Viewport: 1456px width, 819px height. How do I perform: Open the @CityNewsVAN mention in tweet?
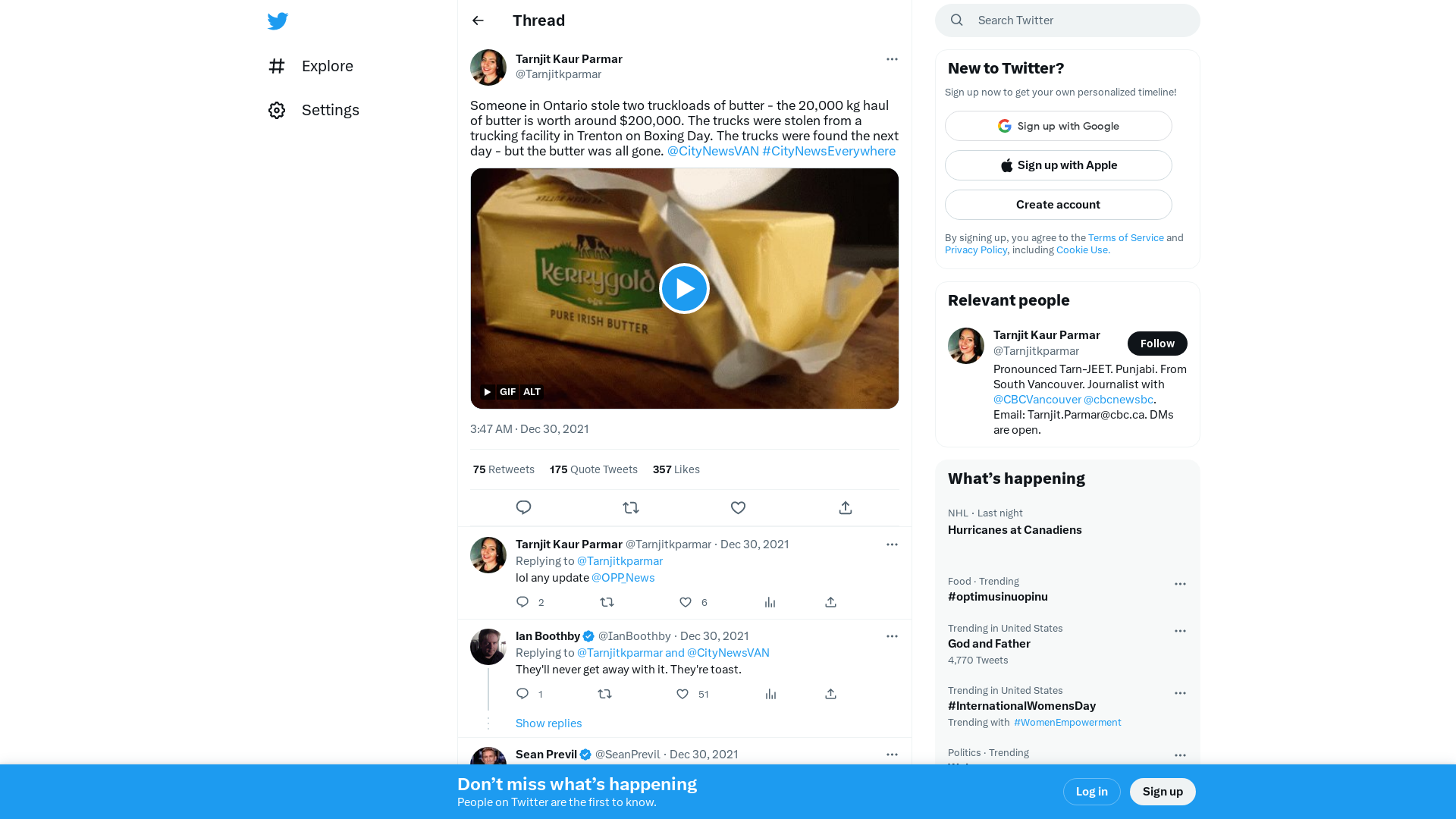pyautogui.click(x=713, y=151)
